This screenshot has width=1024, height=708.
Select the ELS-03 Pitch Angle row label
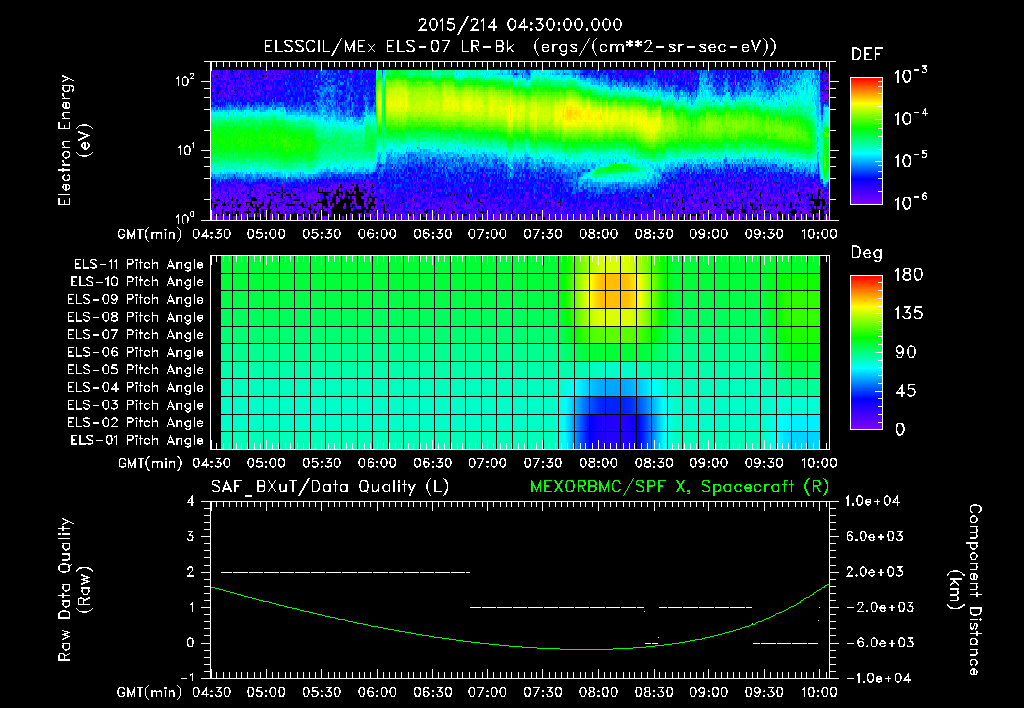(136, 405)
